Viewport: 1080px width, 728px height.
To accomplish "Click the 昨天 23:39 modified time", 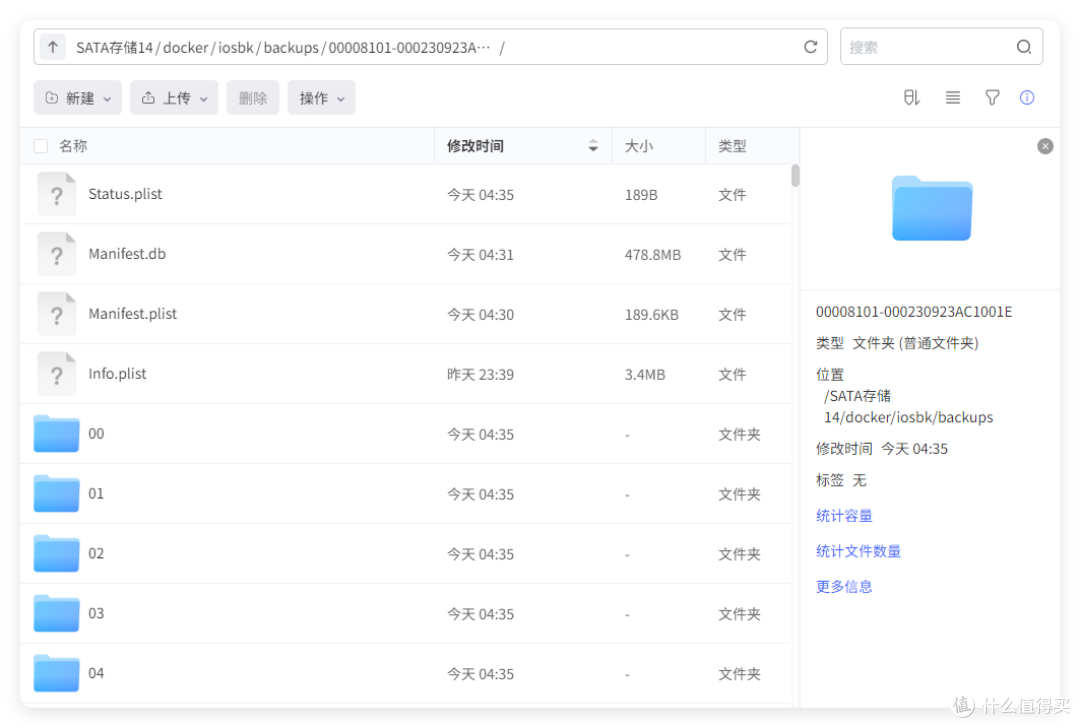I will coord(480,375).
